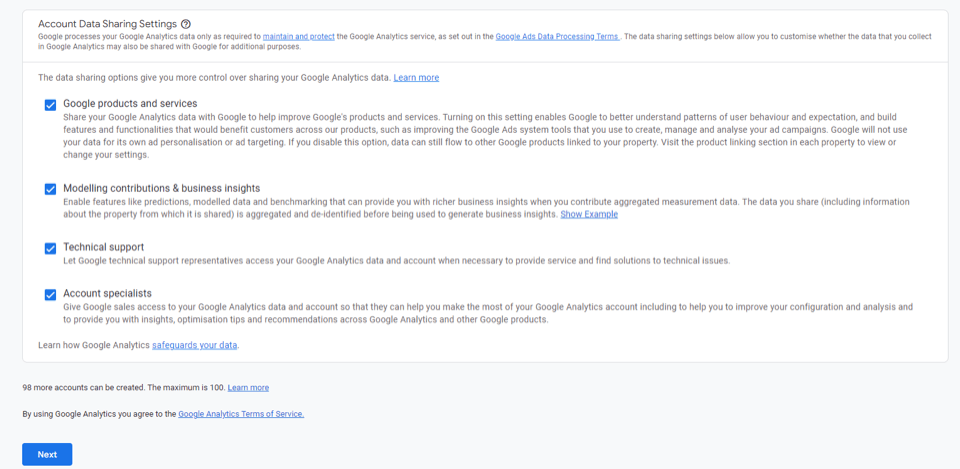Untick the Google products and services checkbox

(x=50, y=104)
